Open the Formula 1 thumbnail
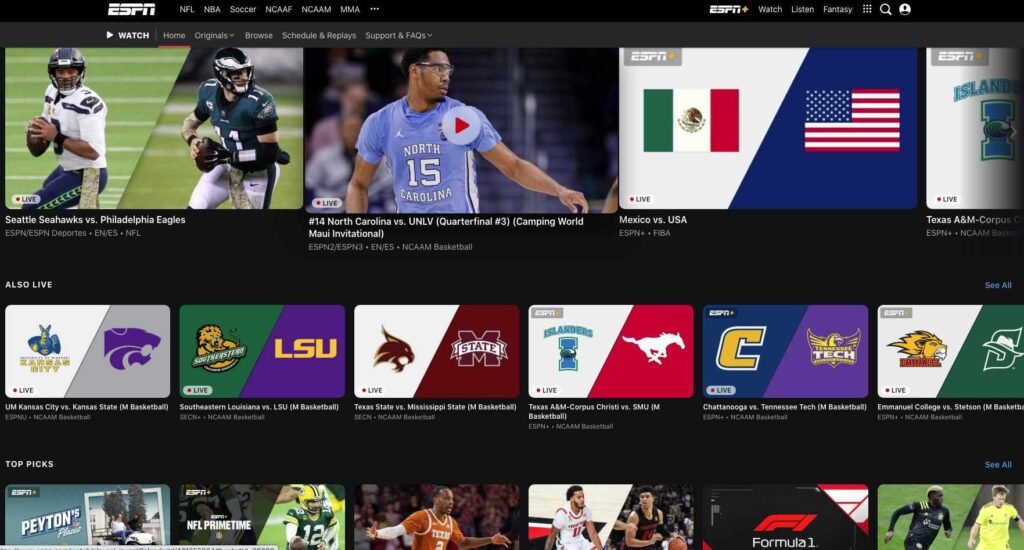 tap(785, 516)
